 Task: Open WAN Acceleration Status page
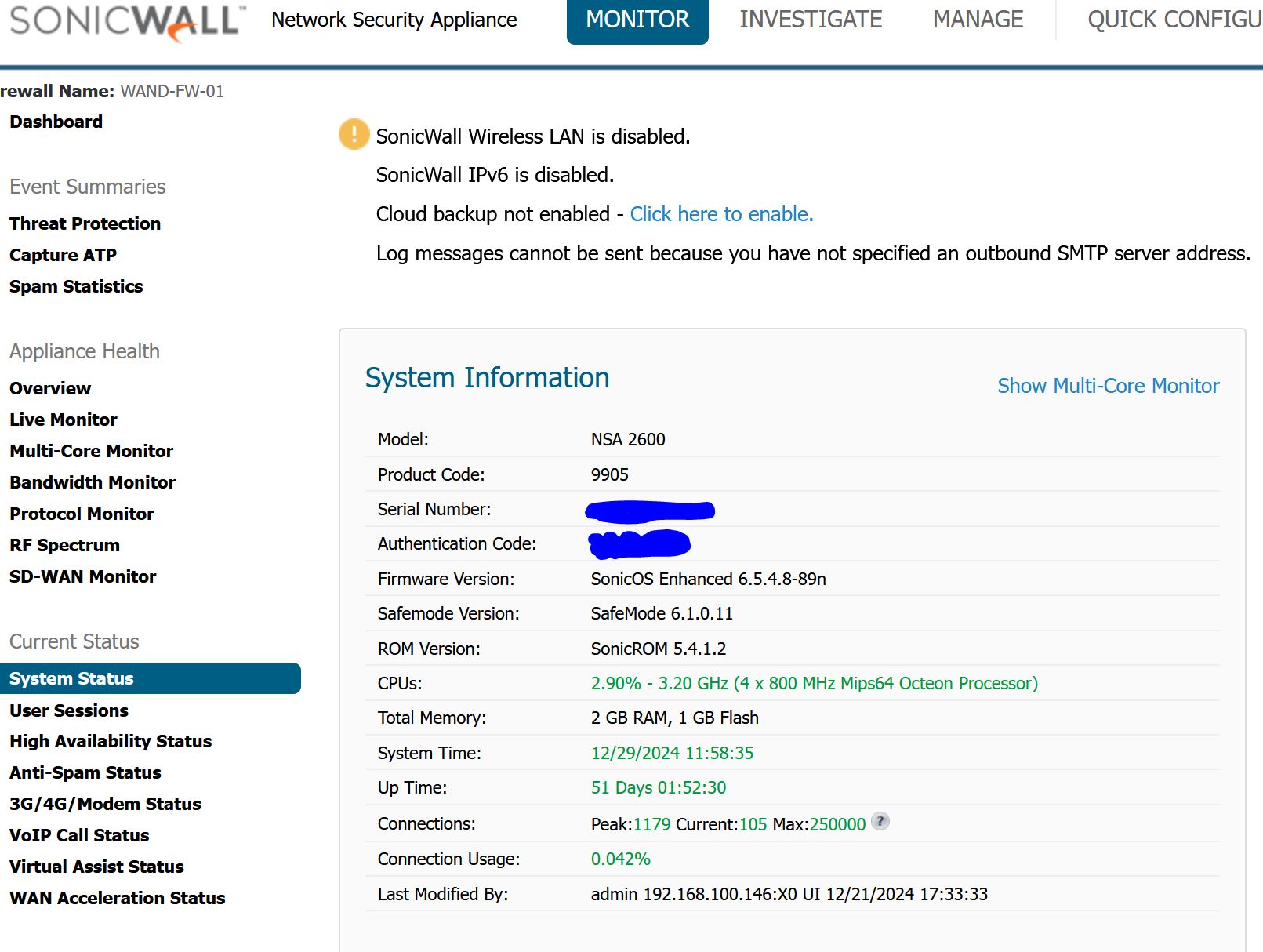point(117,898)
